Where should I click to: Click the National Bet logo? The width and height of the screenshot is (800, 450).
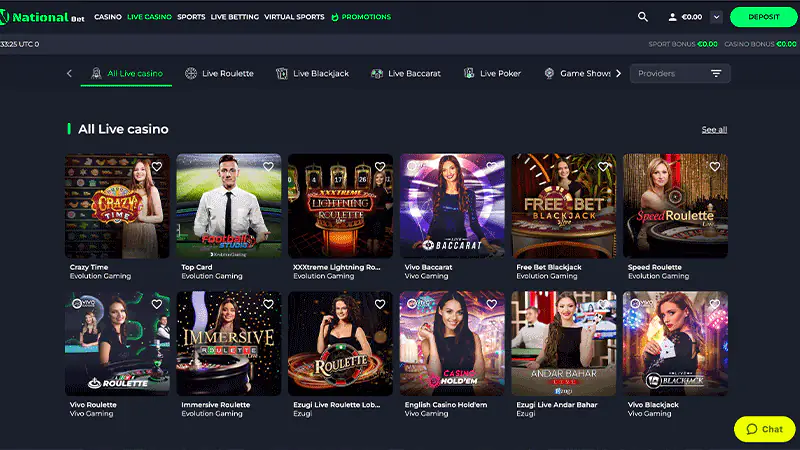(42, 17)
